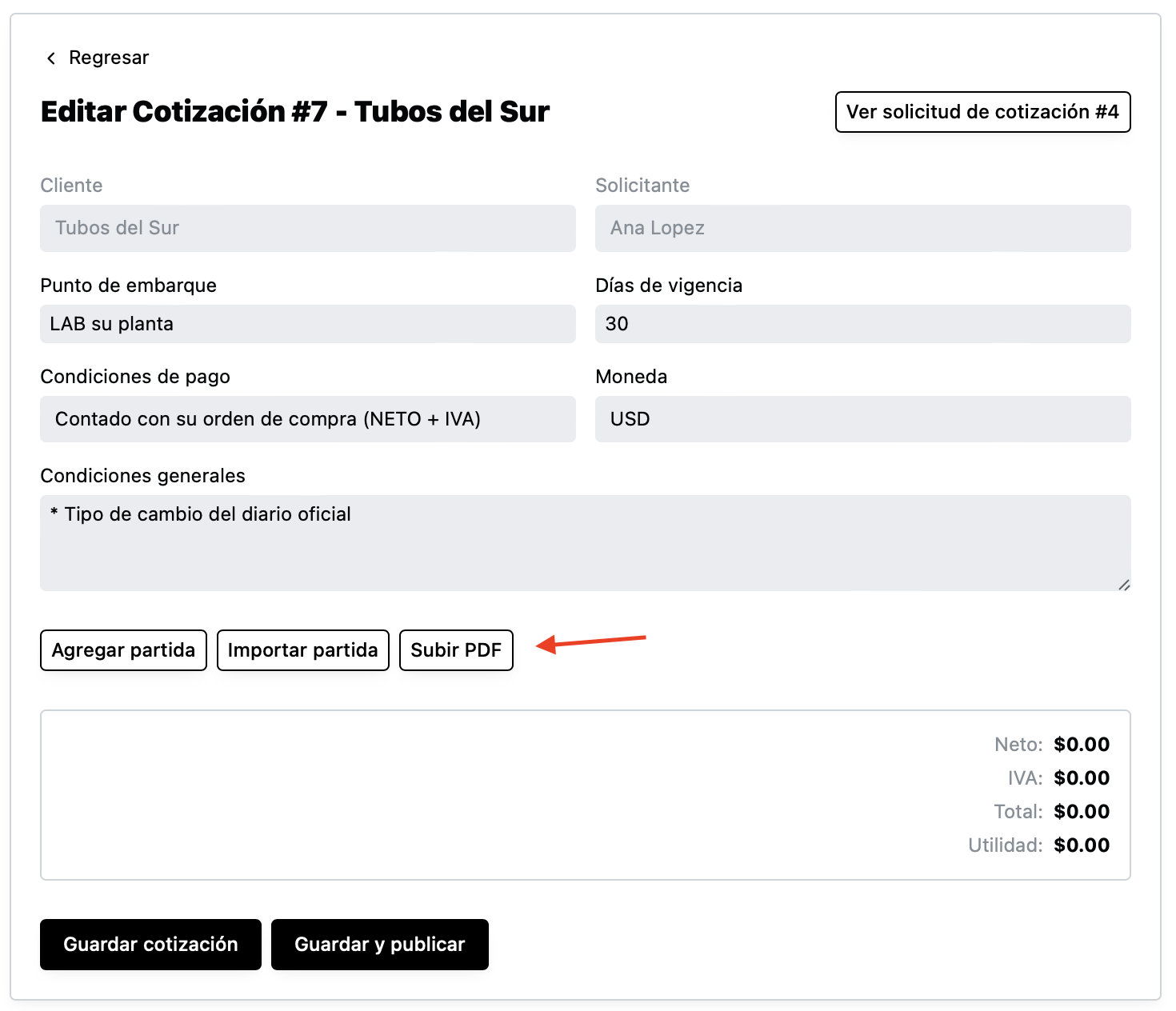Click the Subir PDF button
Screen dimensions: 1176x1011
coord(456,650)
